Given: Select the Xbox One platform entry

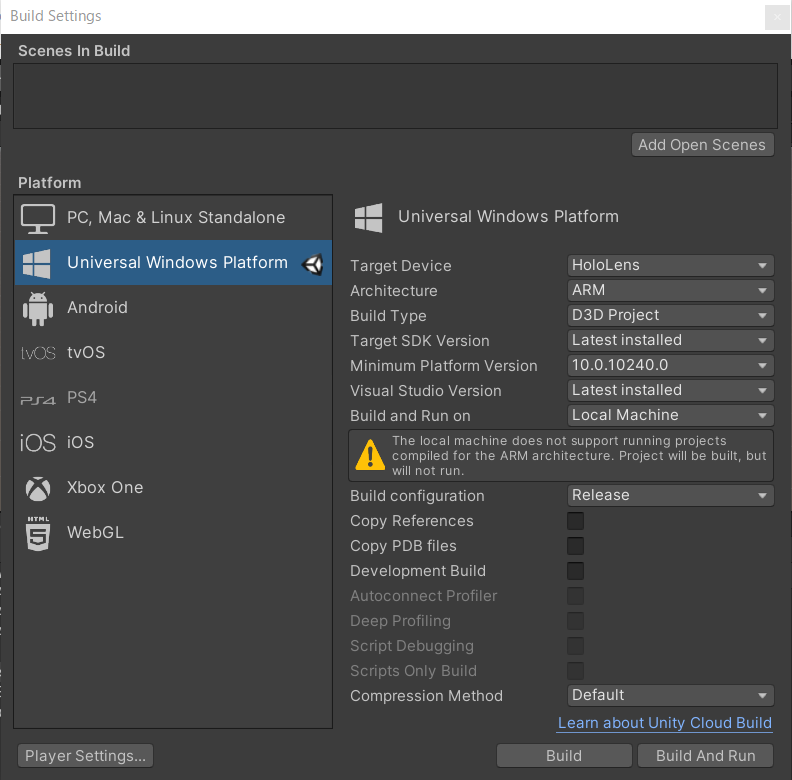Looking at the screenshot, I should (173, 488).
